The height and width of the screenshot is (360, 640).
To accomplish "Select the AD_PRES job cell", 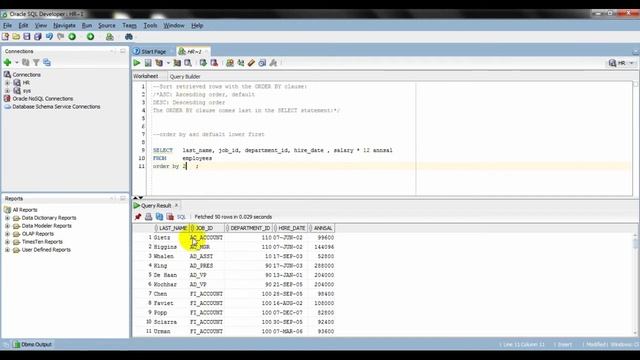I will (x=207, y=266).
